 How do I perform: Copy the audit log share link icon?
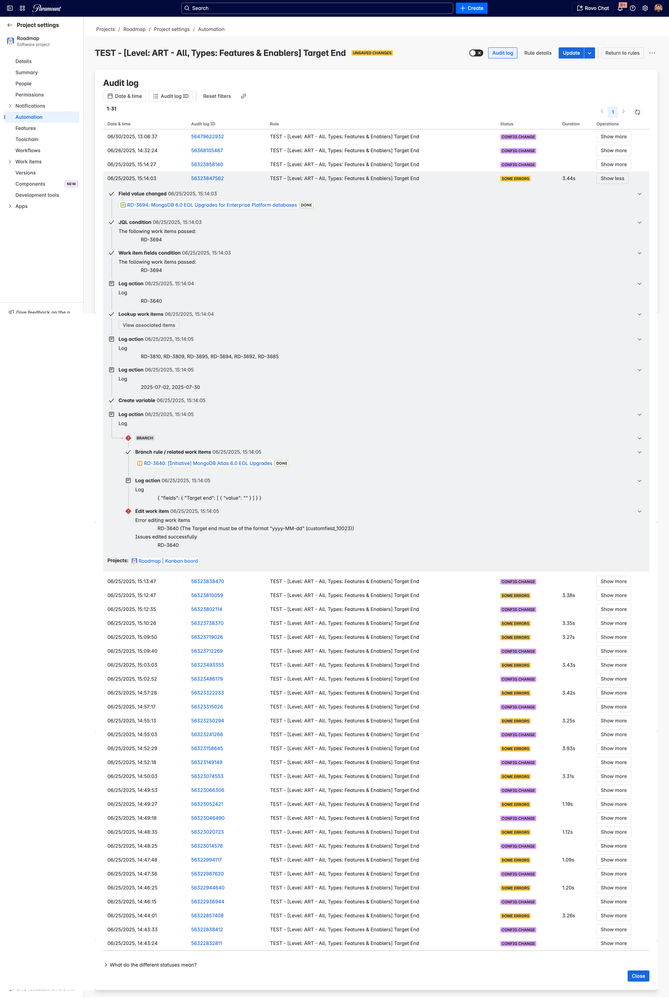coord(244,95)
